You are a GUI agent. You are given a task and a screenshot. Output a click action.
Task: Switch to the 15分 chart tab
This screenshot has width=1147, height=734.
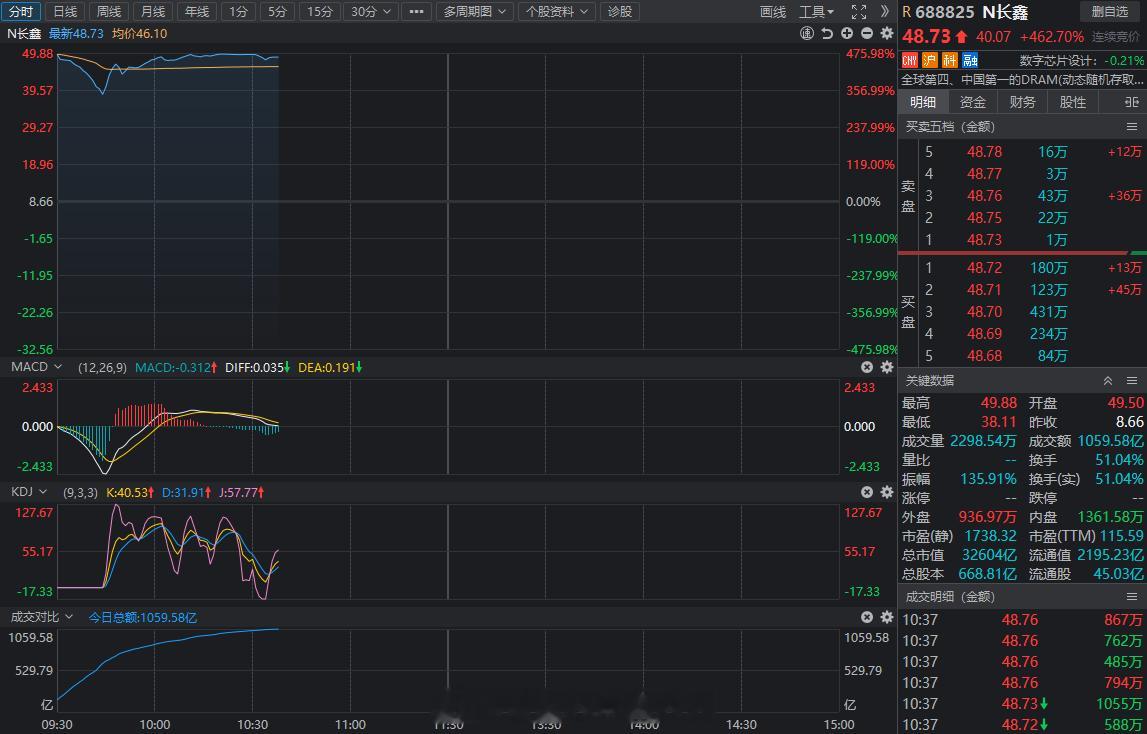[320, 12]
